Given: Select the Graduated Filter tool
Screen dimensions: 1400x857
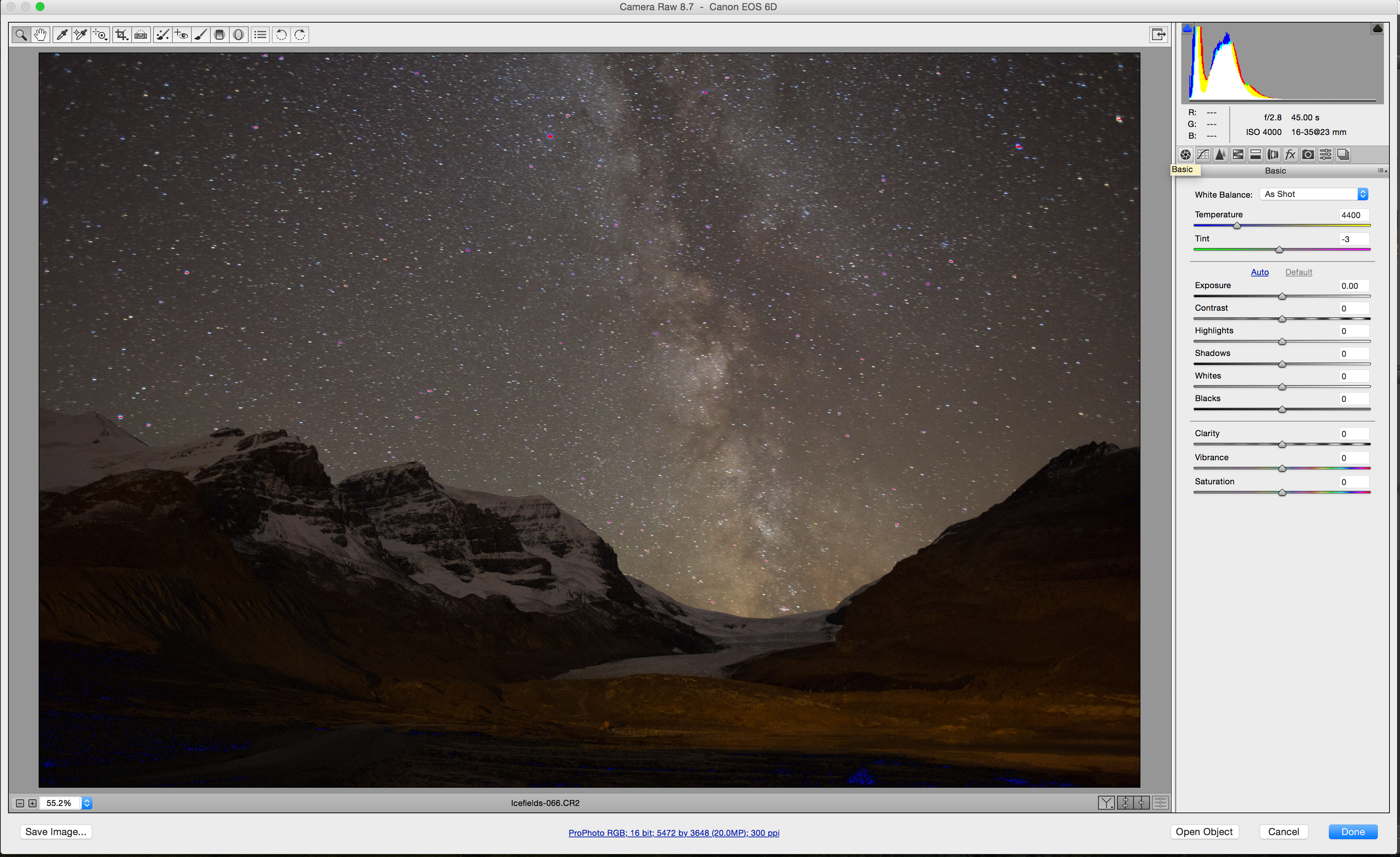Looking at the screenshot, I should click(219, 35).
